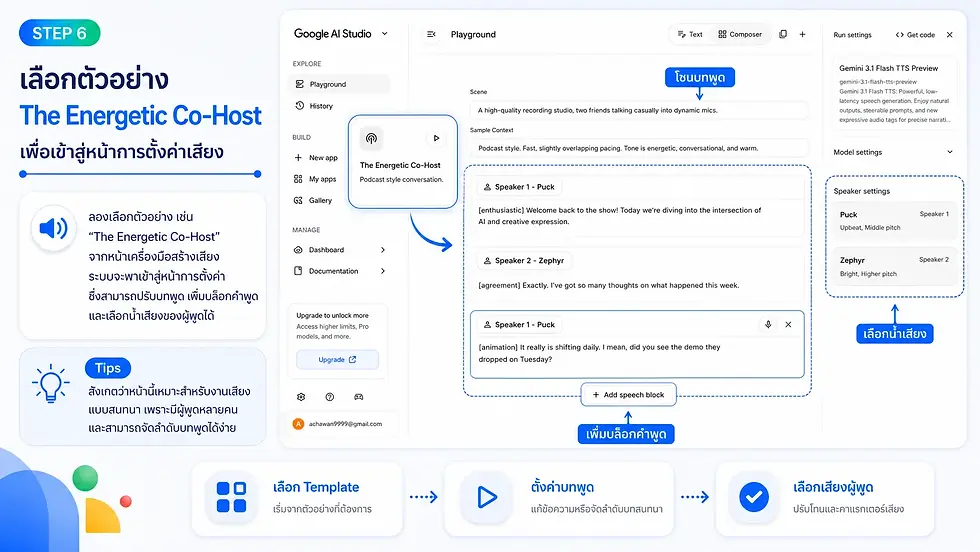Click the Text mode icon
This screenshot has width=980, height=552.
click(x=681, y=34)
